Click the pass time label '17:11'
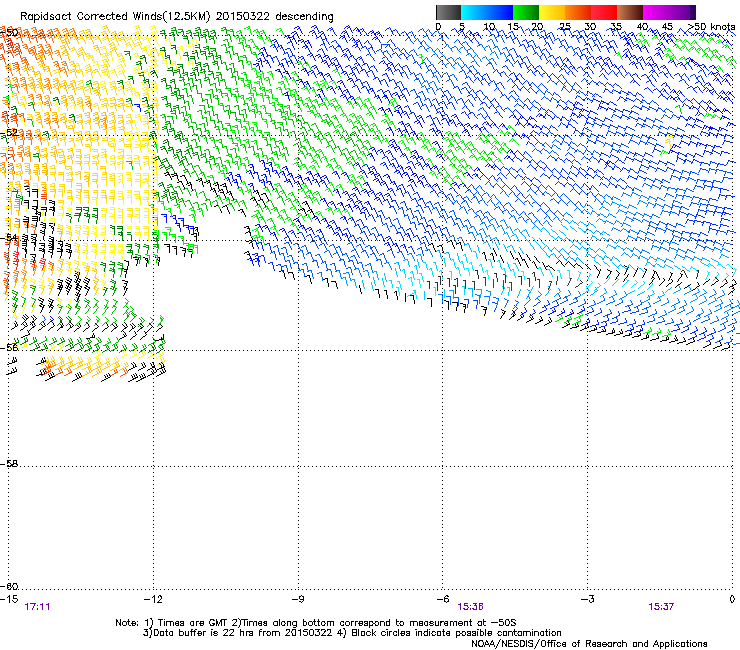740x650 pixels. click(37, 607)
